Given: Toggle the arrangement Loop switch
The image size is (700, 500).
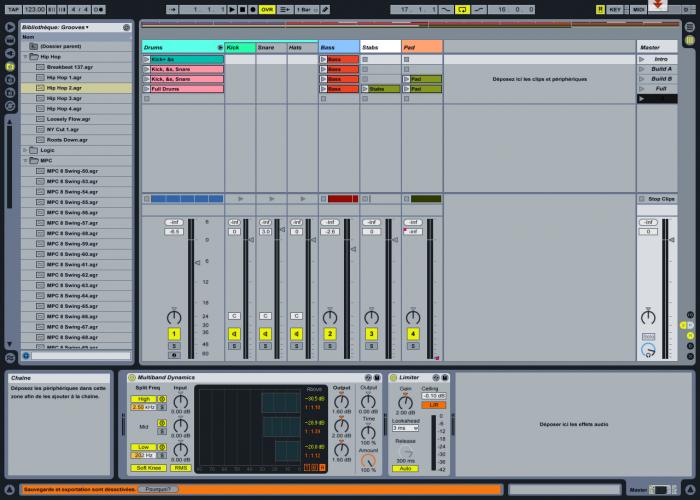Looking at the screenshot, I should [x=462, y=9].
